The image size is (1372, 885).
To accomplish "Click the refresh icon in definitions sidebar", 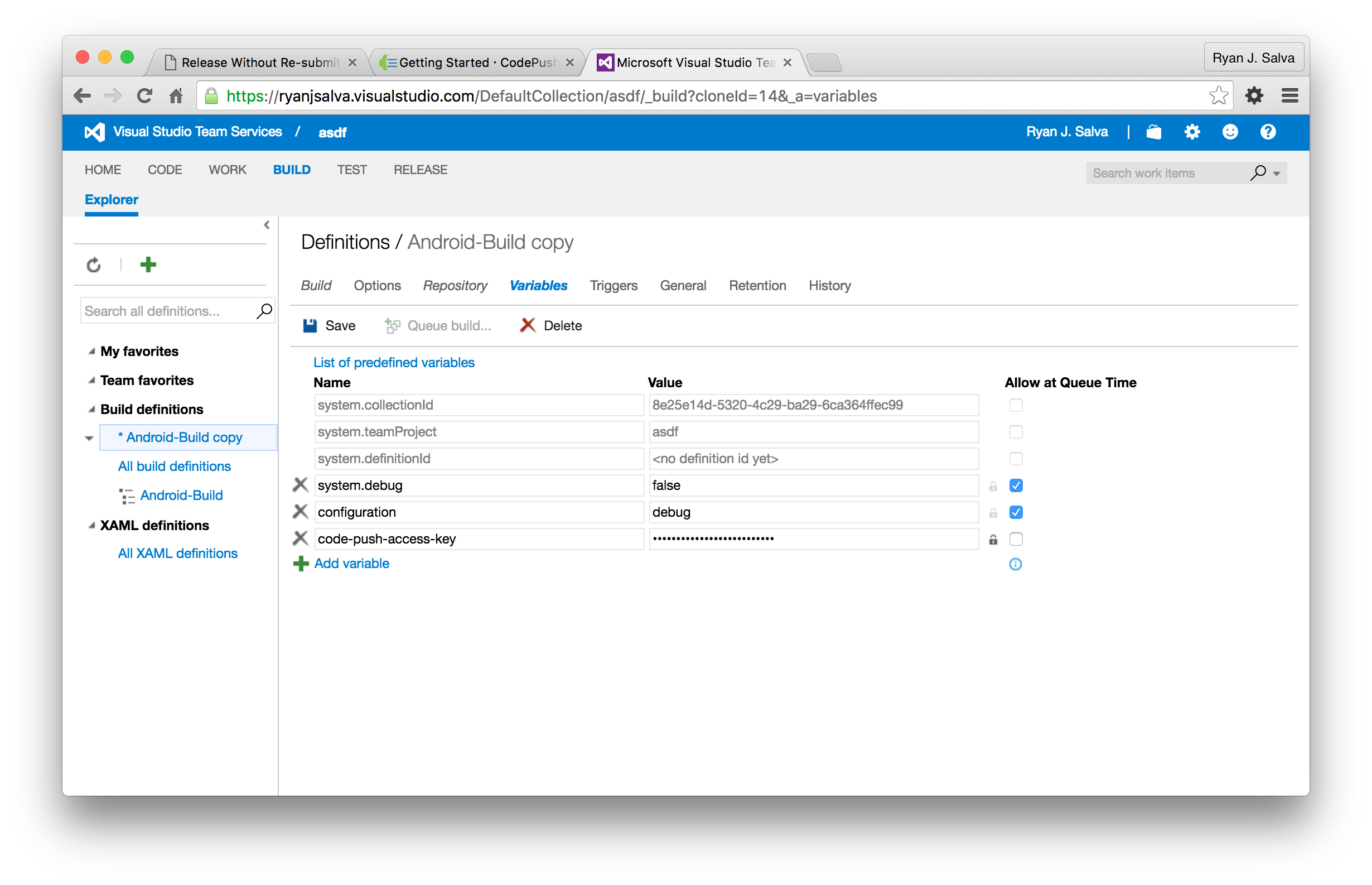I will click(x=94, y=265).
